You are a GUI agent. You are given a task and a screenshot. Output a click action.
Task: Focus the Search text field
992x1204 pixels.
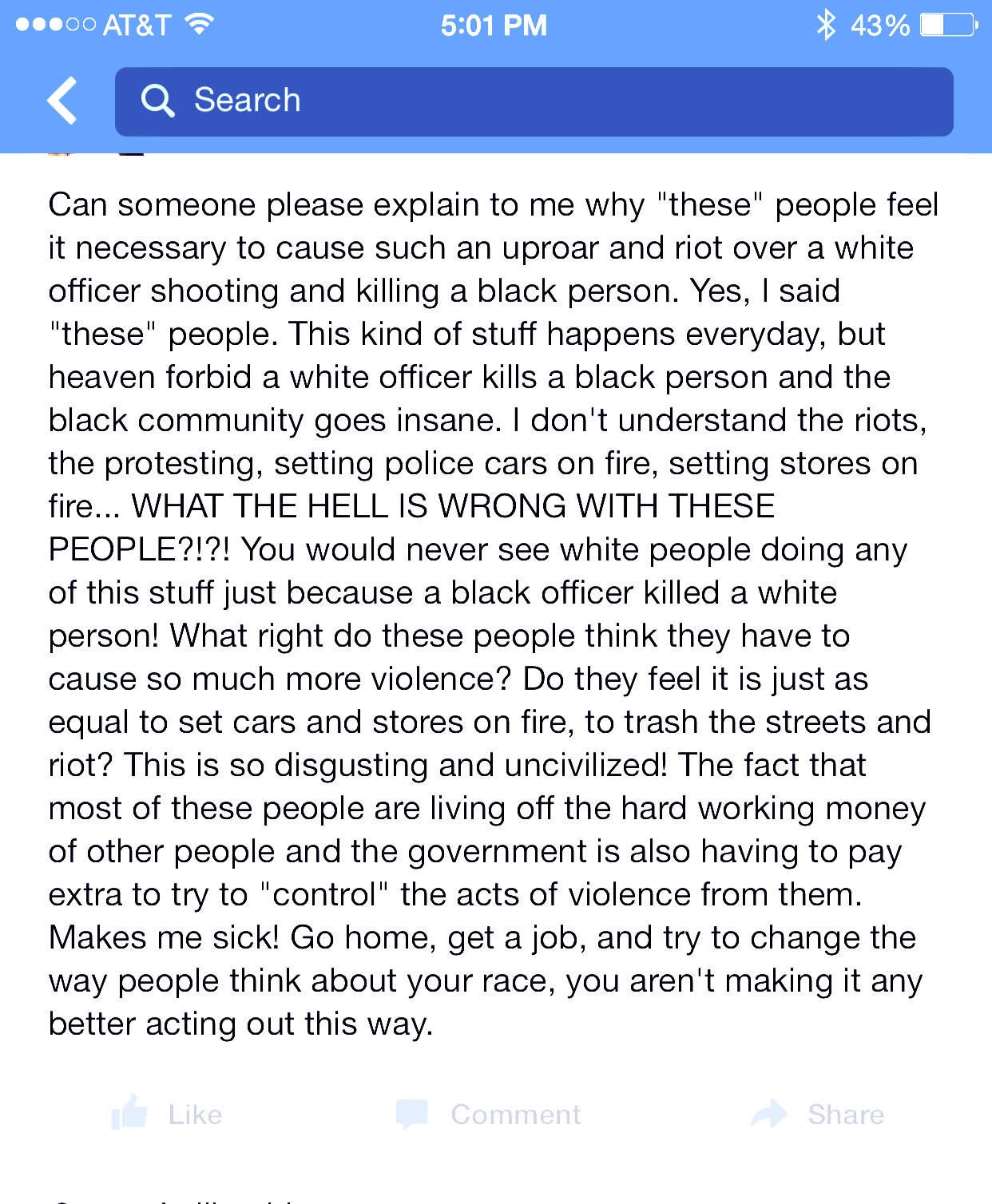pos(534,101)
